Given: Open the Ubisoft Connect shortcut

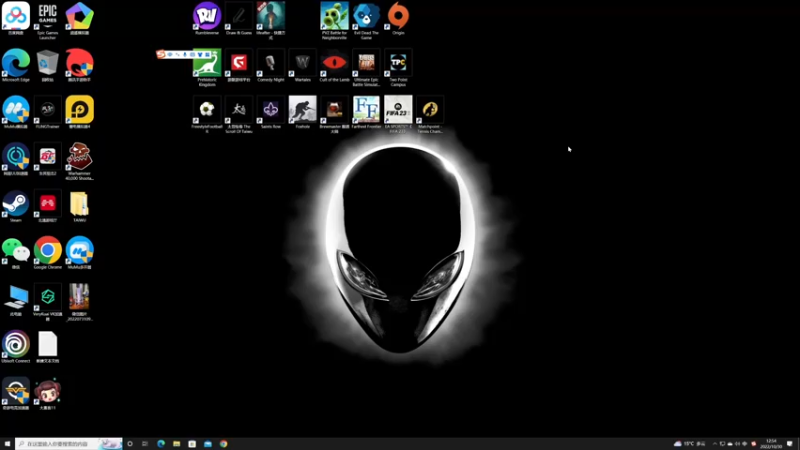Looking at the screenshot, I should pos(16,347).
